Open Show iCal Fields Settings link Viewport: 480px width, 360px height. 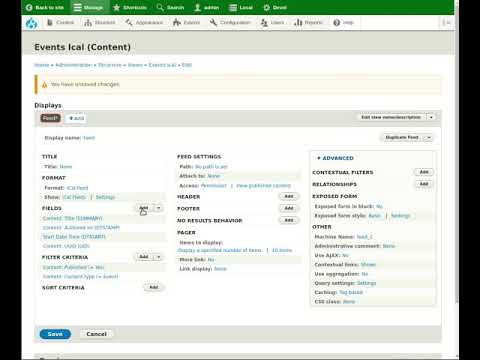click(x=105, y=197)
